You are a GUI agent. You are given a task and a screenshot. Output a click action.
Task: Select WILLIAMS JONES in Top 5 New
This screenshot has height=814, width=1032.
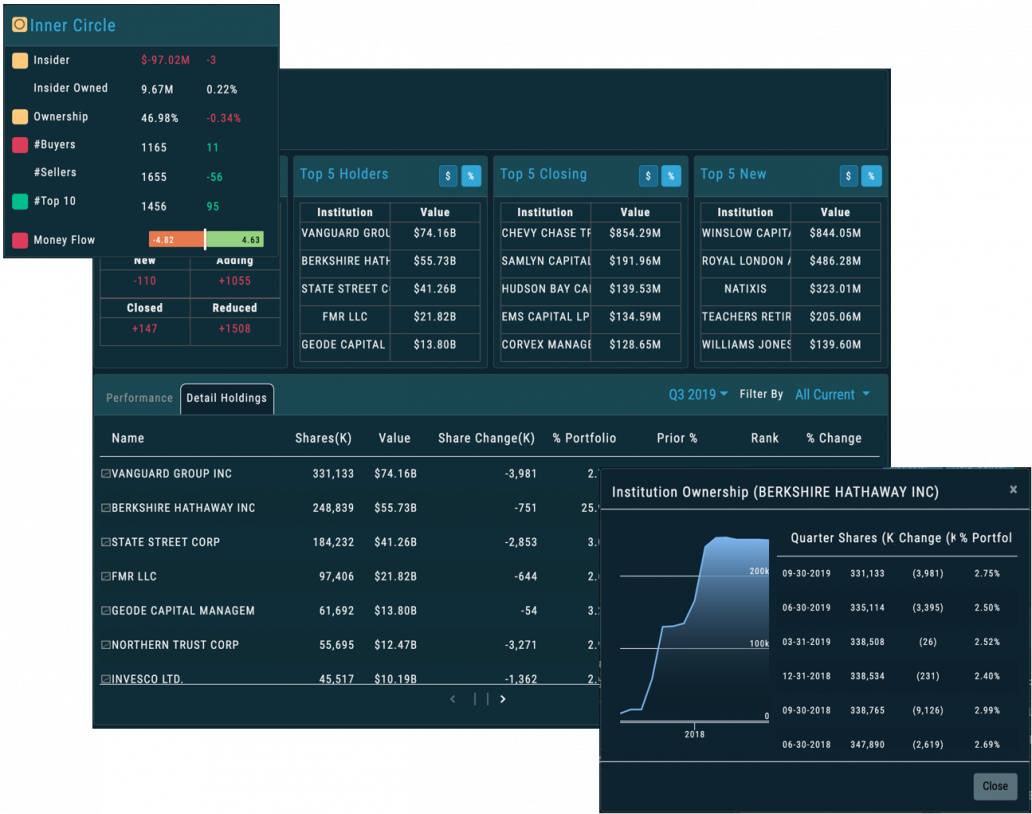(746, 345)
